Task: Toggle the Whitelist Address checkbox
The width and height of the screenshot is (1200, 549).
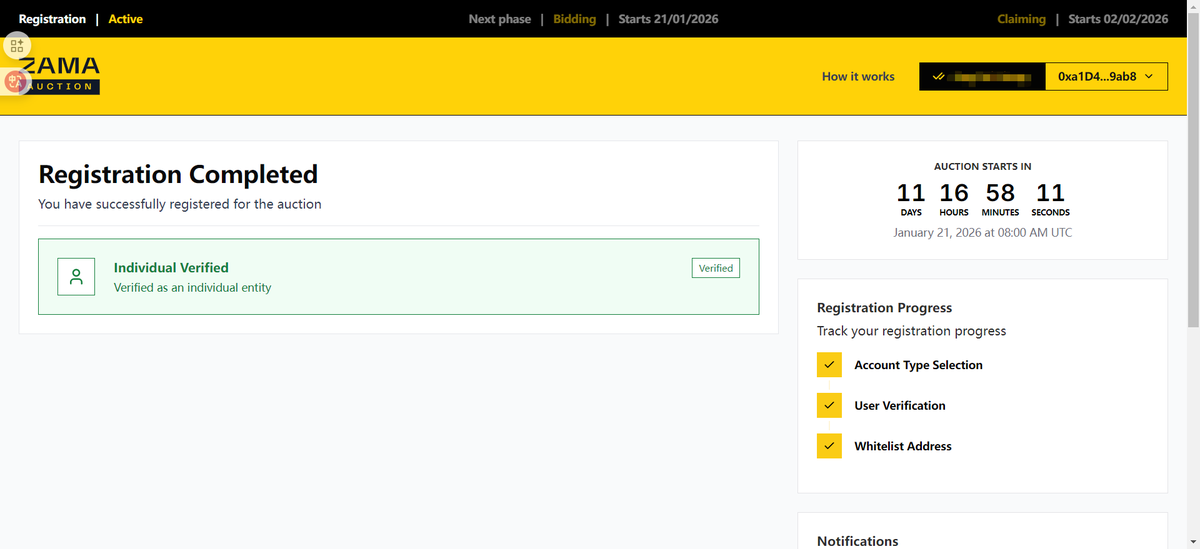Action: [x=829, y=446]
